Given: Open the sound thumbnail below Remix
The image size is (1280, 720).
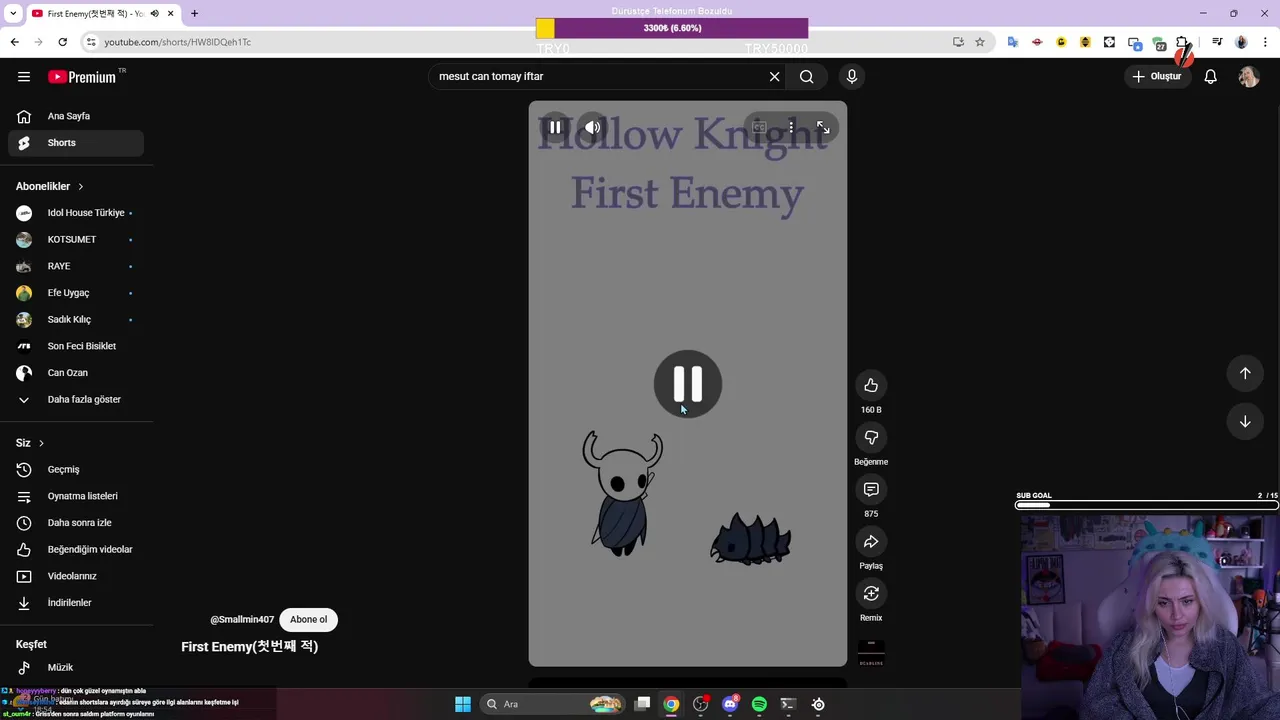Looking at the screenshot, I should point(871,652).
